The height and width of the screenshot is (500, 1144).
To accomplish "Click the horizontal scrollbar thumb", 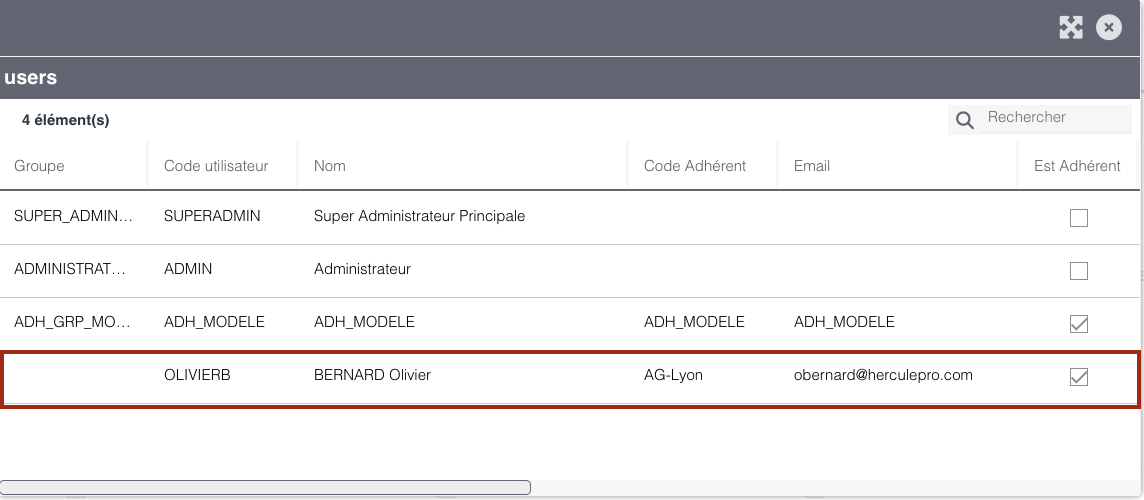I will click(266, 487).
